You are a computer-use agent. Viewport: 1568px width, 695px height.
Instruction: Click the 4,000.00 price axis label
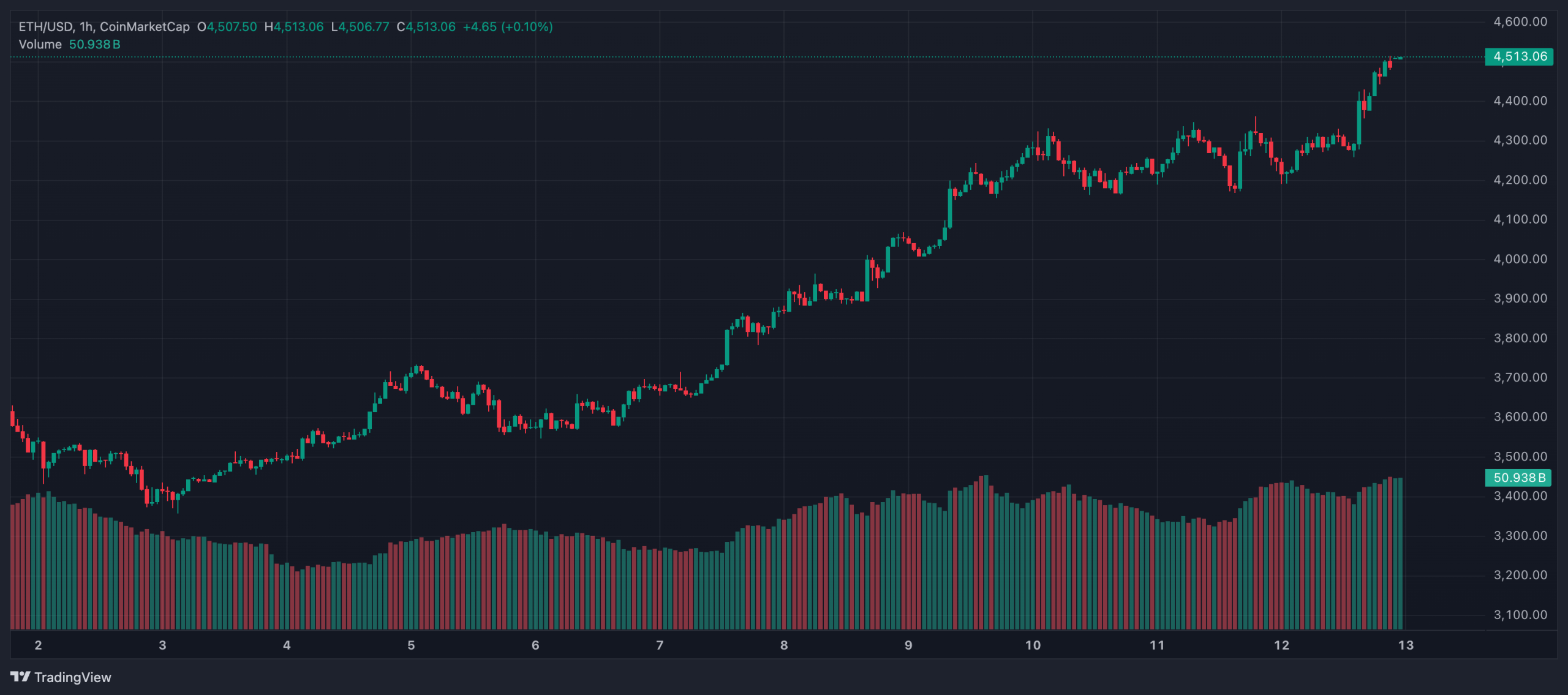[x=1520, y=259]
